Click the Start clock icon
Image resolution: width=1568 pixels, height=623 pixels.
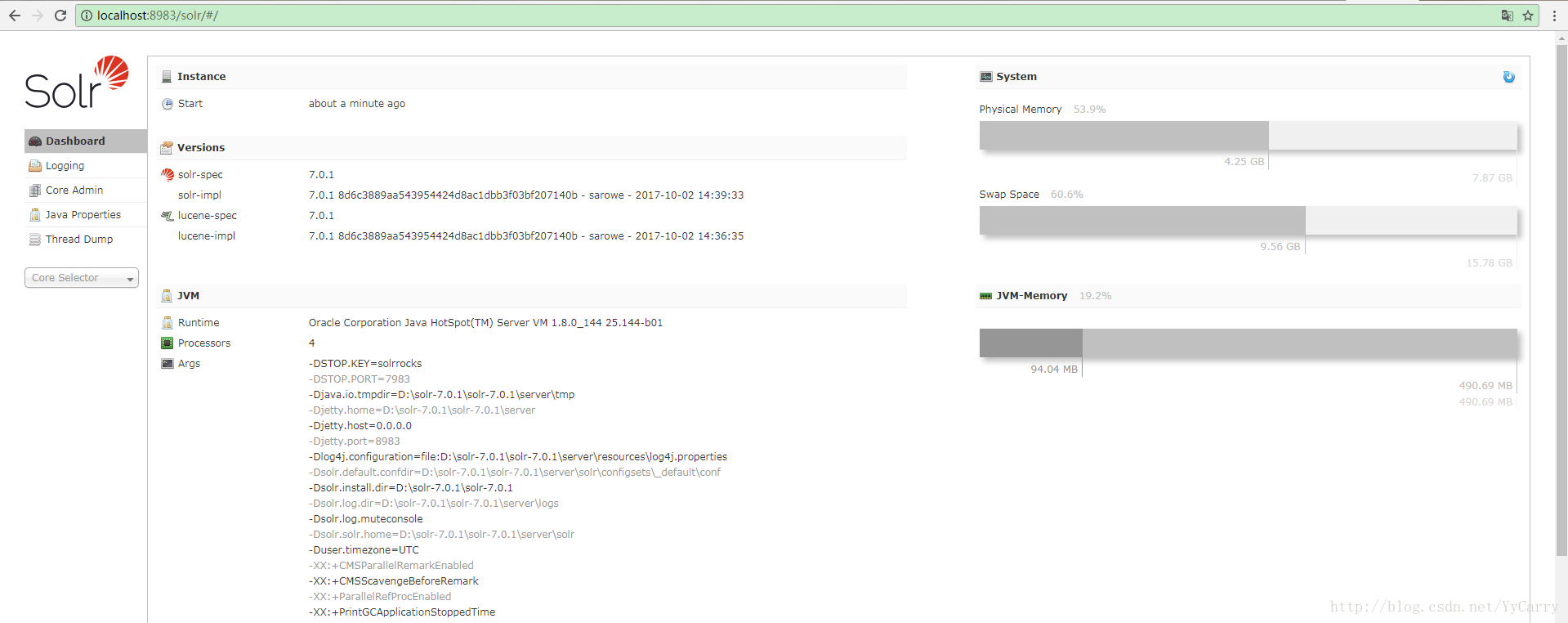168,104
